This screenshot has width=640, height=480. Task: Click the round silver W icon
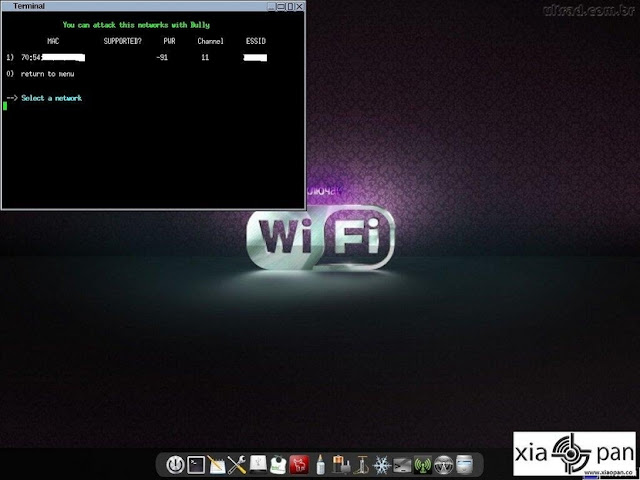coord(444,464)
